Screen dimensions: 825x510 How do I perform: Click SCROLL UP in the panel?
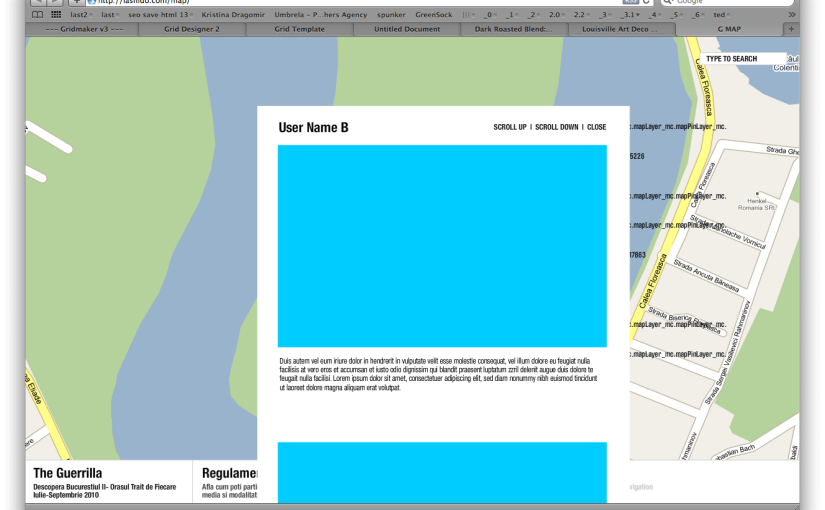point(510,127)
